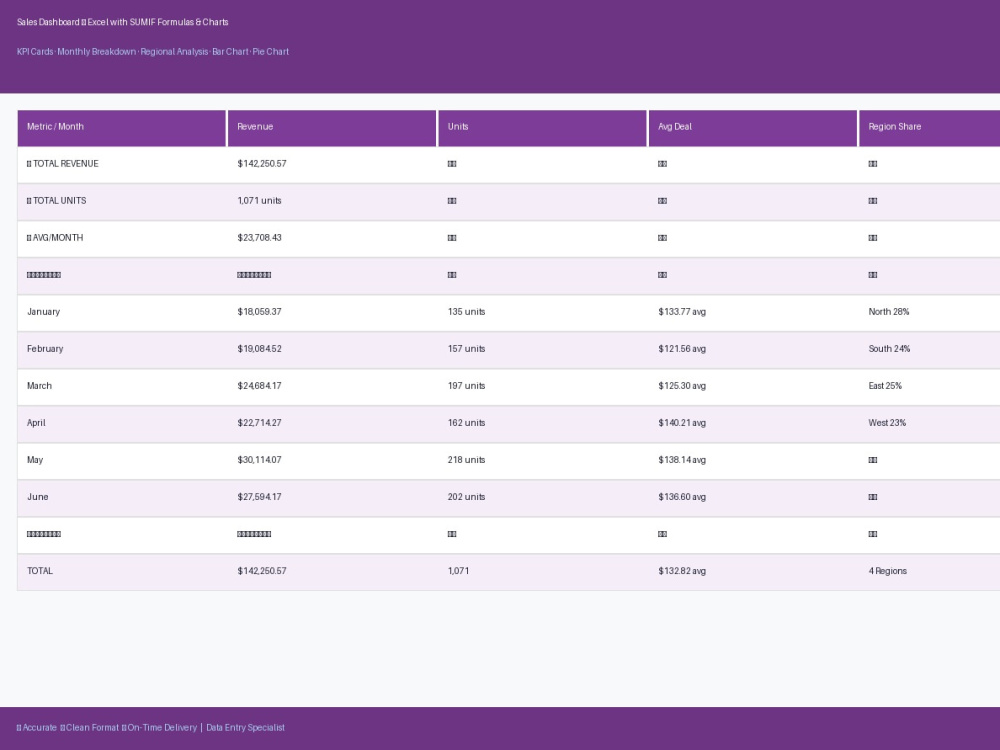Viewport: 1000px width, 750px height.
Task: Click the North 28% cell
Action: [x=930, y=312]
